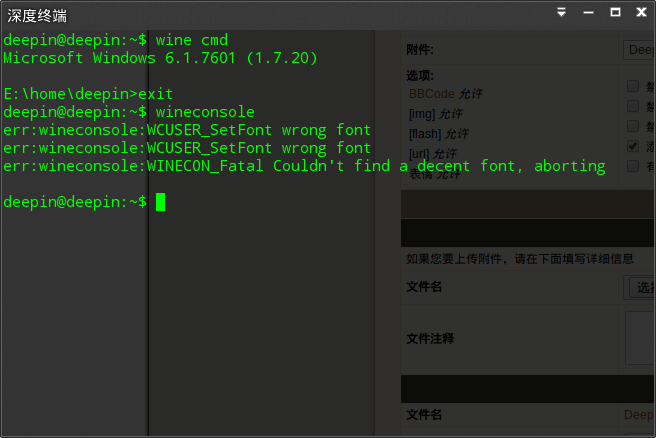Click the 选择 file button beside 文件名
The width and height of the screenshot is (656, 438).
tap(643, 287)
